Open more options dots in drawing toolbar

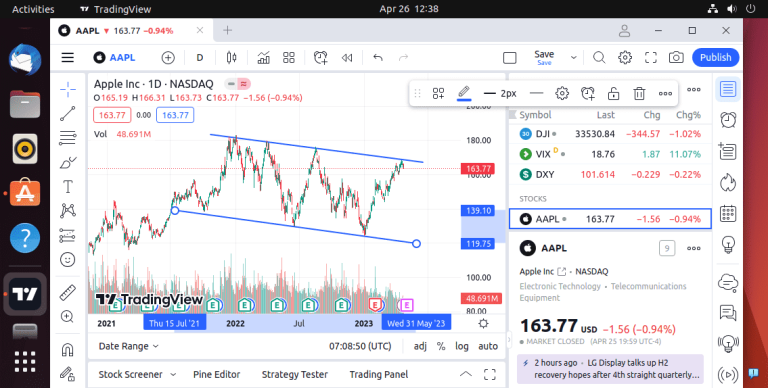(x=665, y=93)
